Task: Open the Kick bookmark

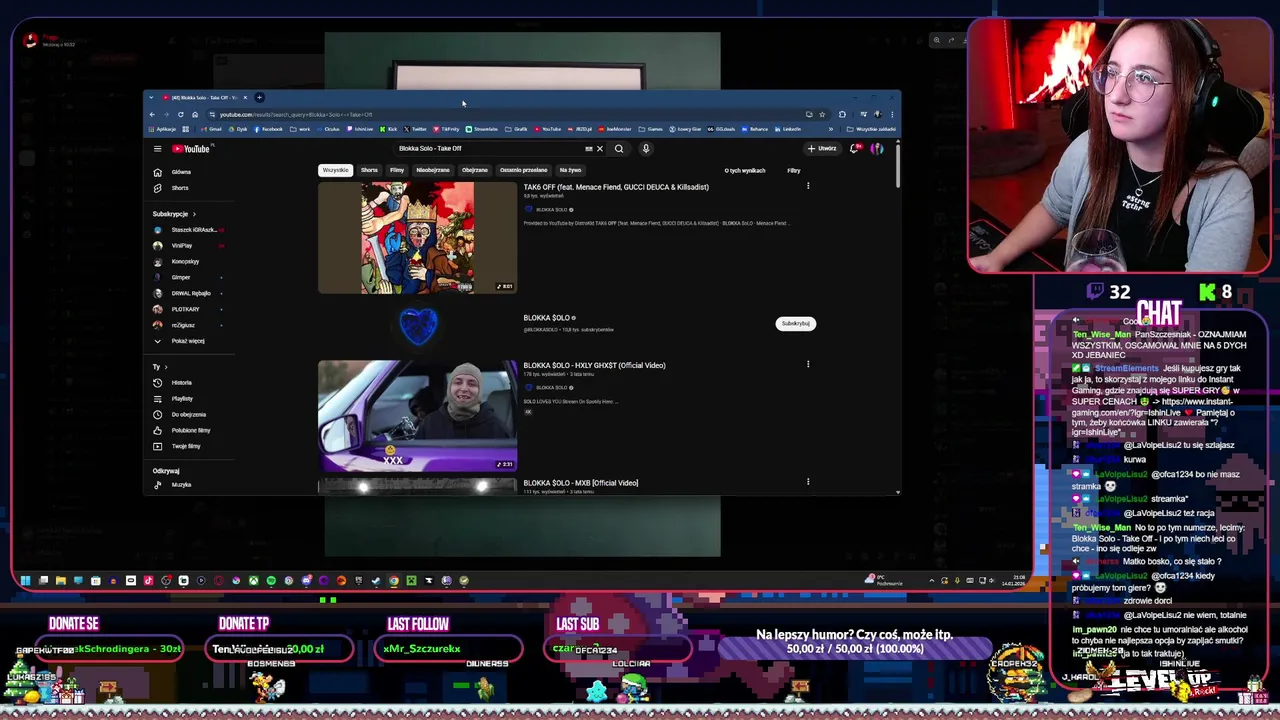Action: click(x=389, y=129)
